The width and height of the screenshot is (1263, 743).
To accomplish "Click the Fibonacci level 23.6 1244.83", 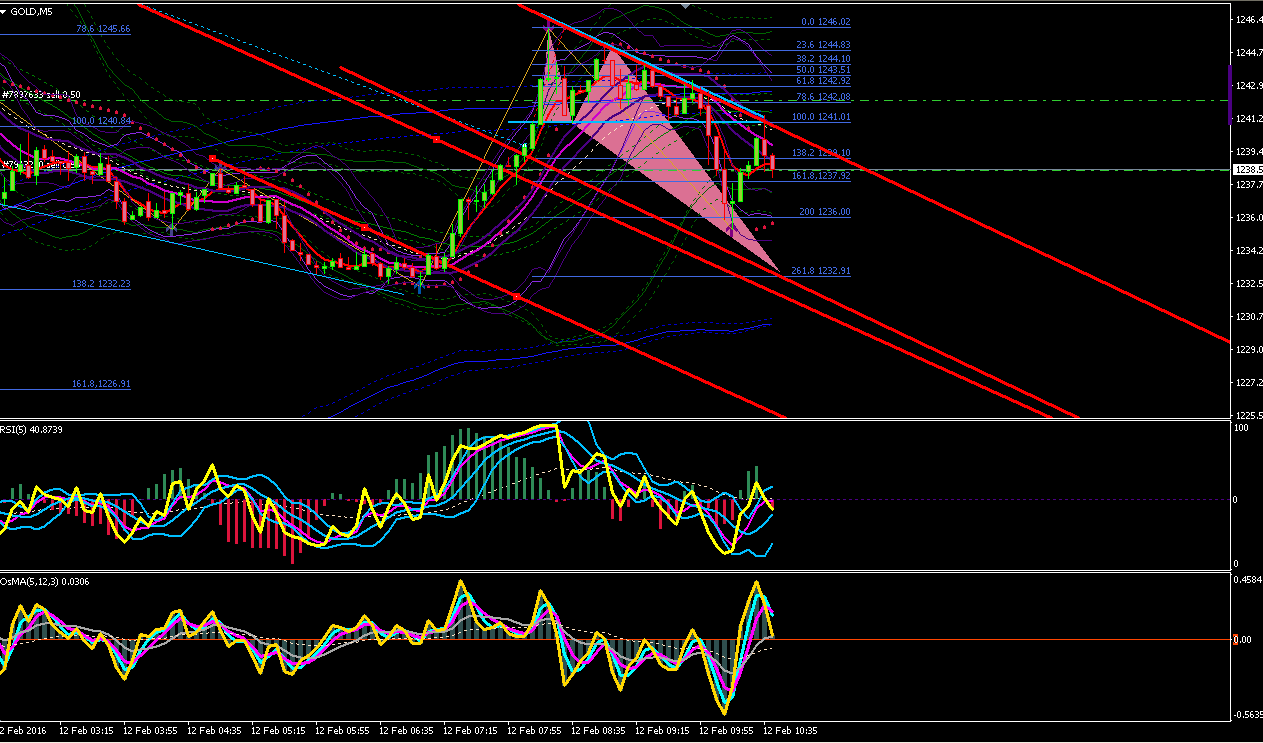I will pyautogui.click(x=823, y=45).
